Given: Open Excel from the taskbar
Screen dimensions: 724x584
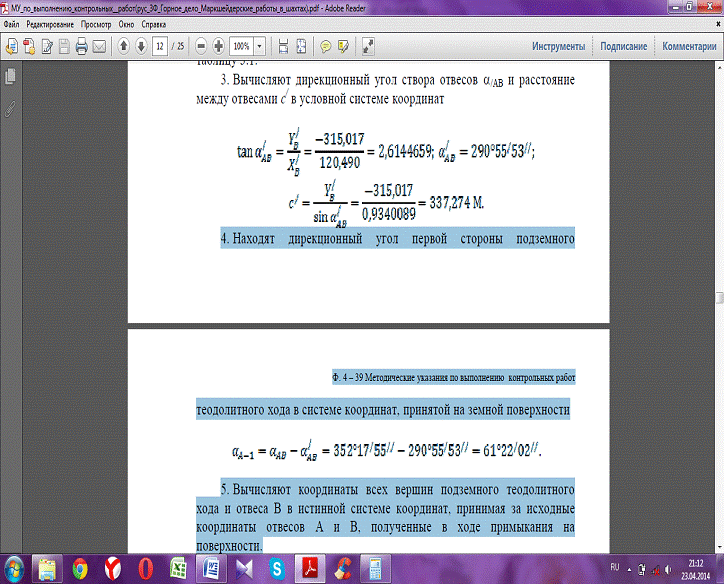Looking at the screenshot, I should [x=178, y=569].
